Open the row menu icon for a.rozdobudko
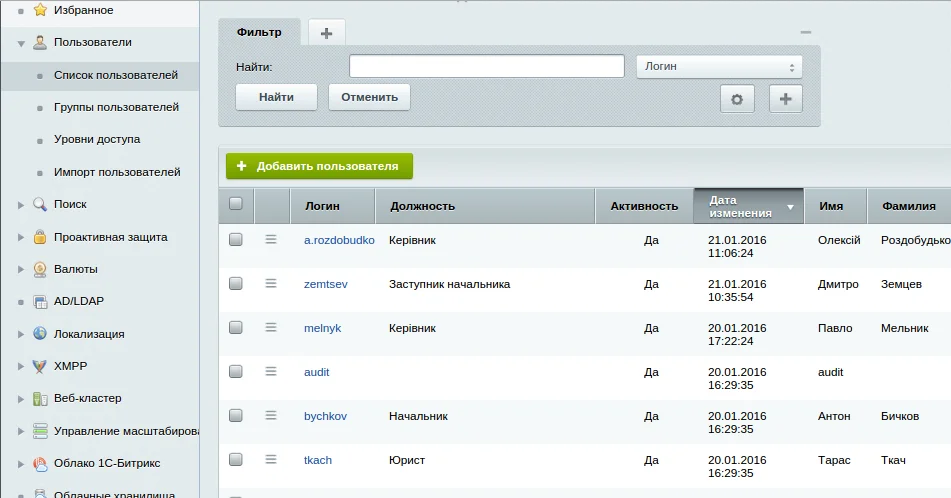 pos(271,240)
